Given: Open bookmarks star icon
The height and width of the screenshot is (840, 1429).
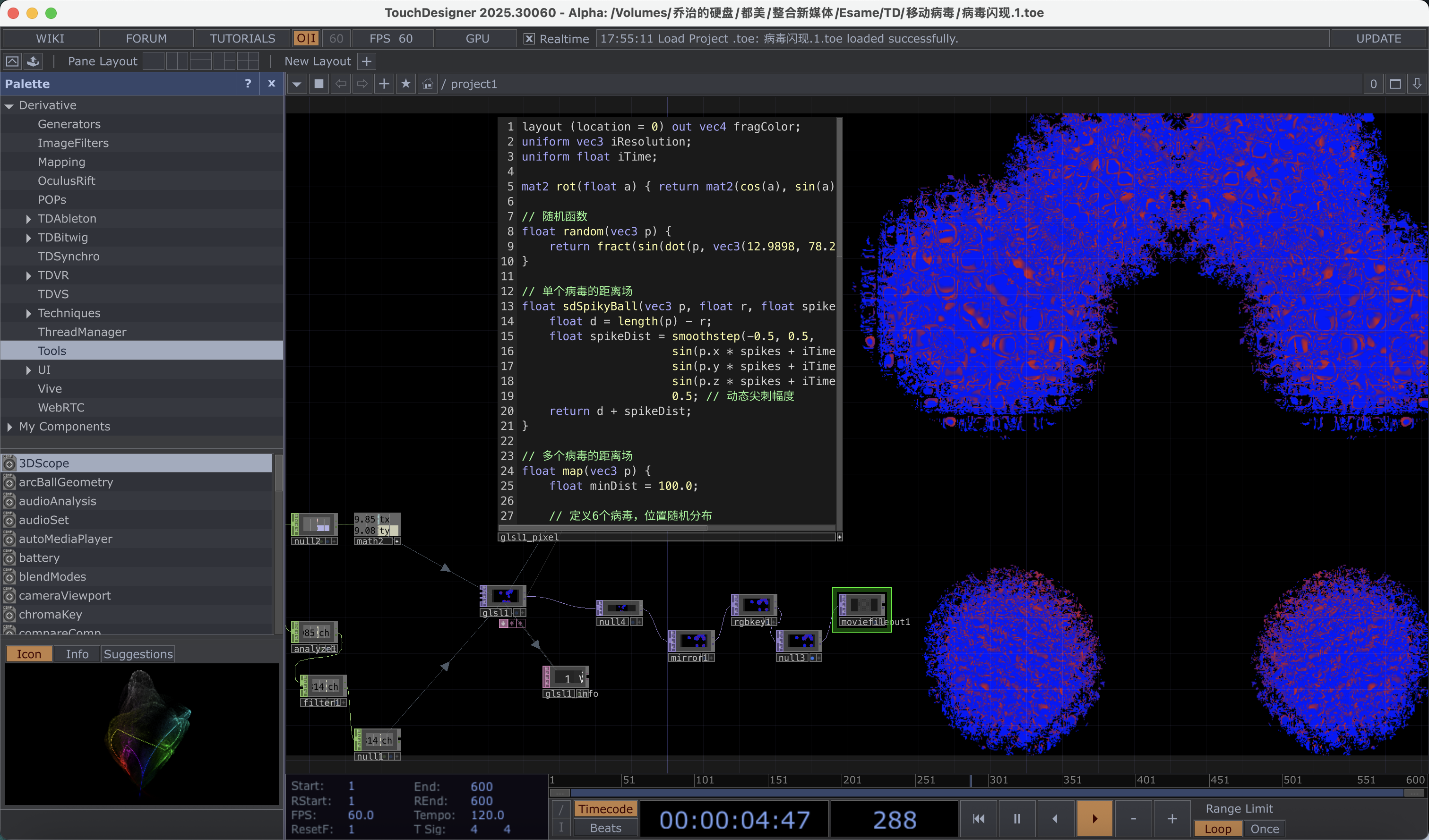Looking at the screenshot, I should coord(405,84).
